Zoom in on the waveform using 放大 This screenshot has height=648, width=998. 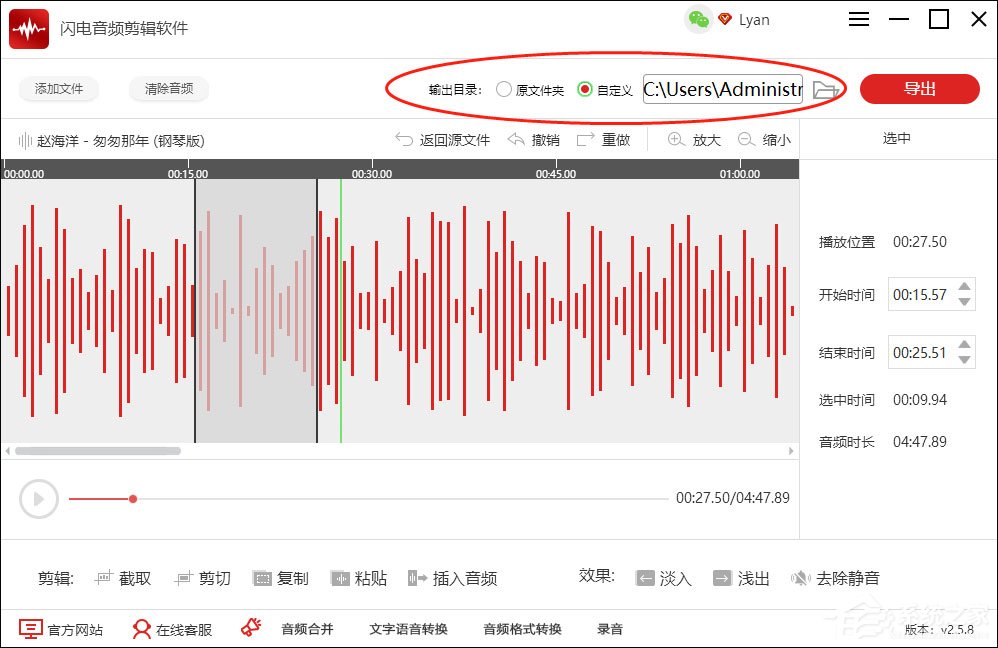693,139
